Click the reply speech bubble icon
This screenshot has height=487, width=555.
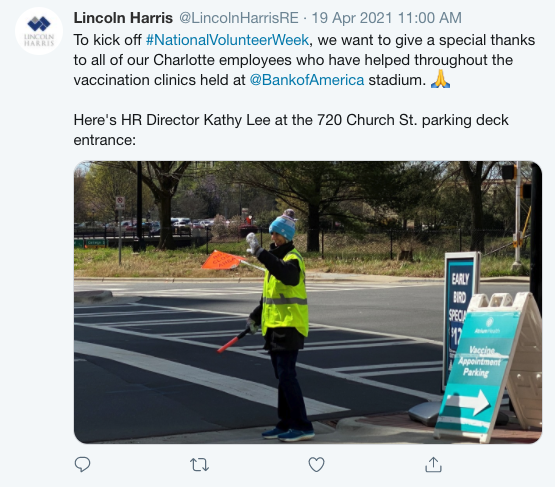pos(82,464)
